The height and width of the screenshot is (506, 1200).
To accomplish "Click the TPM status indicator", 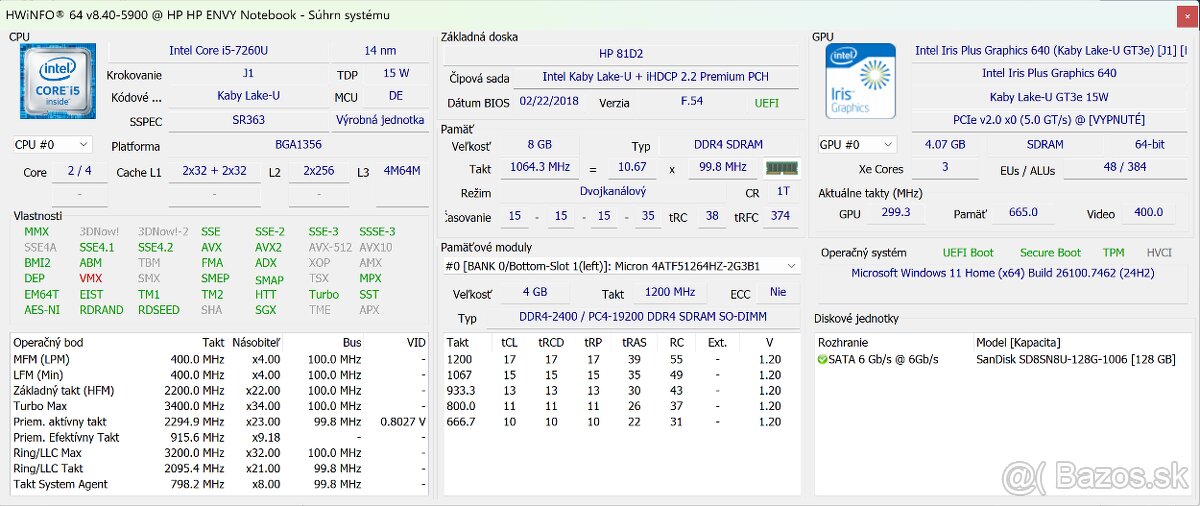I will tap(1113, 253).
